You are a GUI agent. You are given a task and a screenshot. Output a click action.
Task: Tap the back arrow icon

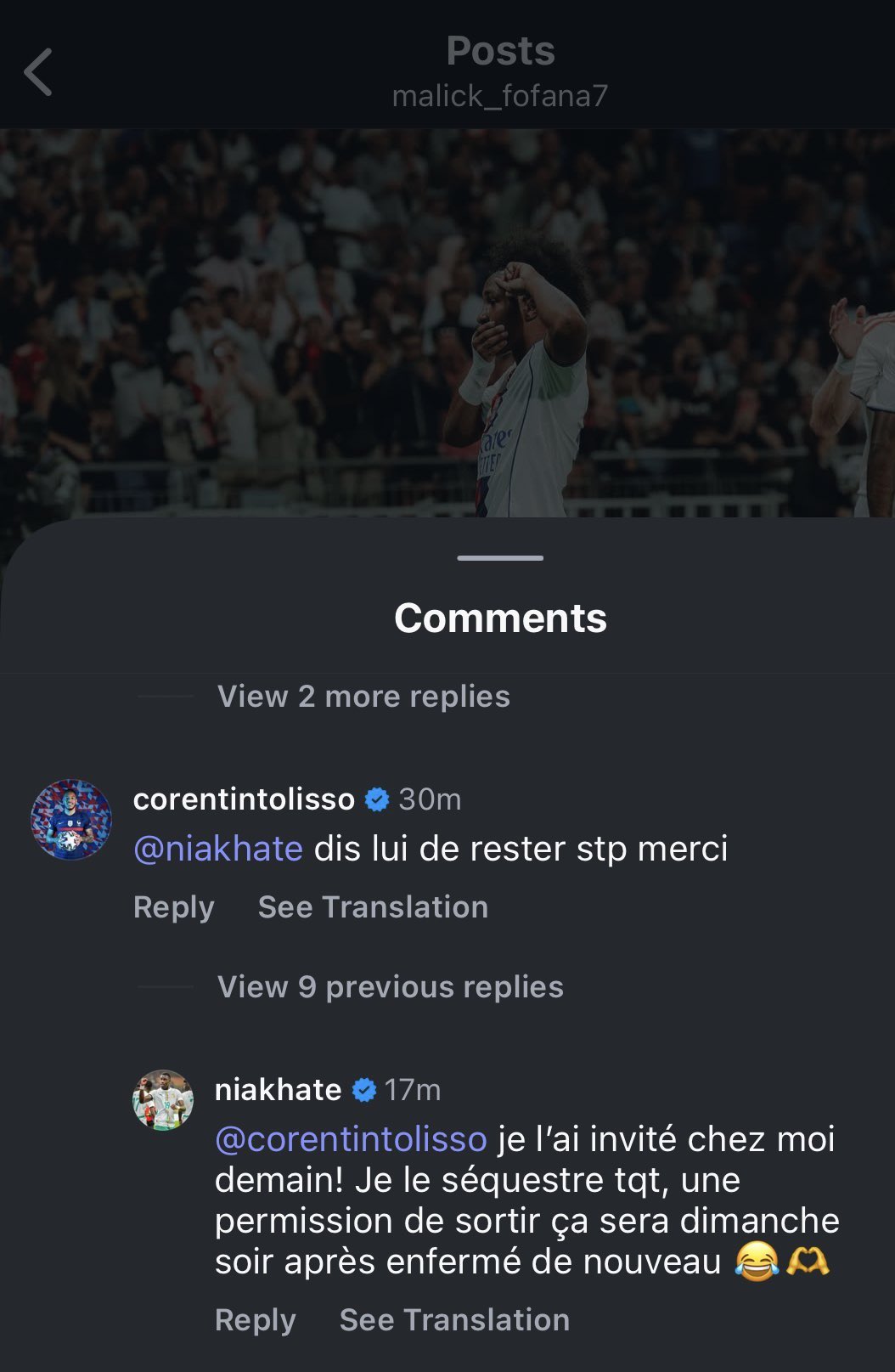38,72
